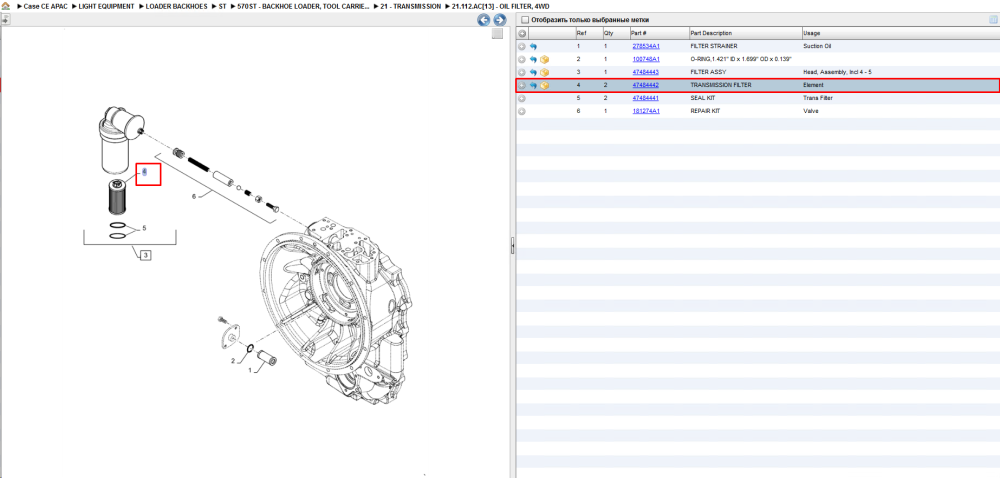Open part number 181274A1 link

[x=646, y=111]
